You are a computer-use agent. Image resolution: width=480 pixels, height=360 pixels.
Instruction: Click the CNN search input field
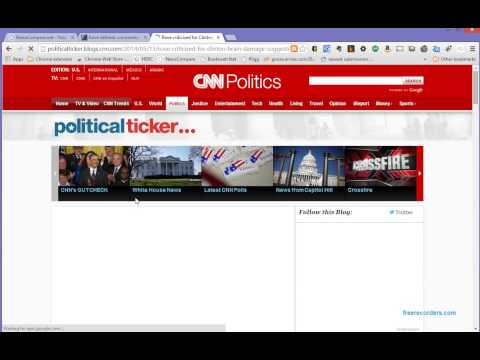pyautogui.click(x=356, y=81)
